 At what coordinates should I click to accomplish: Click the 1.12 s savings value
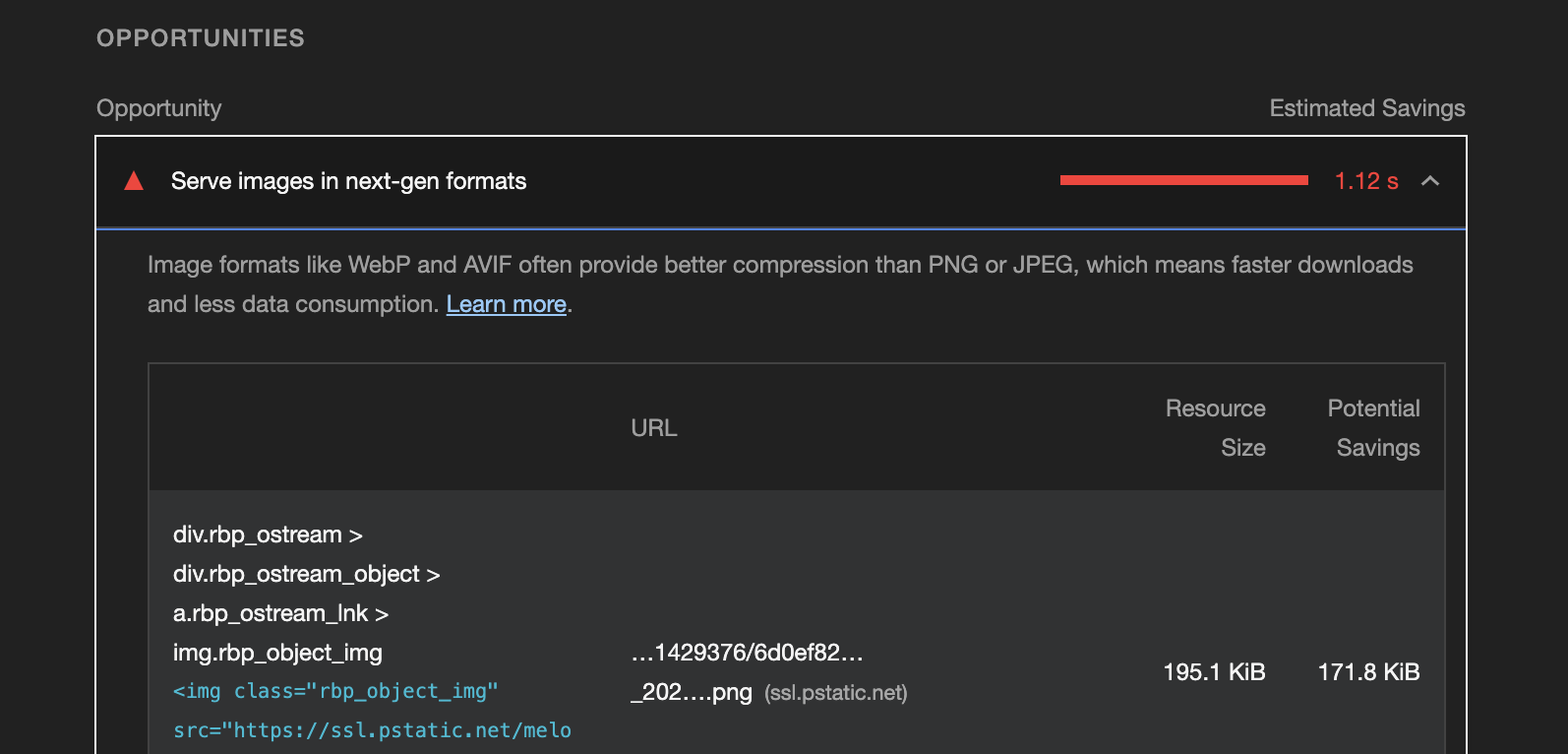point(1366,181)
